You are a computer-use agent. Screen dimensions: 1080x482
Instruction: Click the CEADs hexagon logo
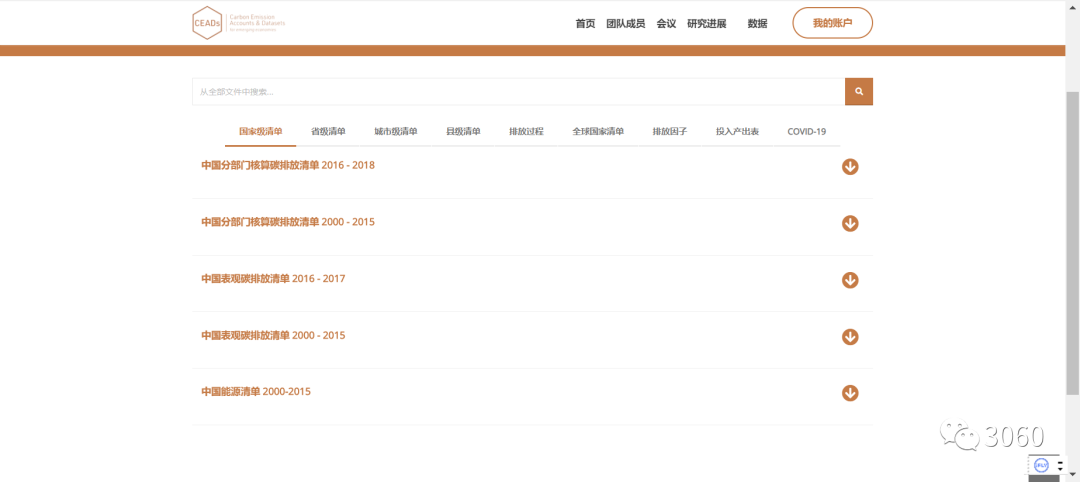coord(207,23)
